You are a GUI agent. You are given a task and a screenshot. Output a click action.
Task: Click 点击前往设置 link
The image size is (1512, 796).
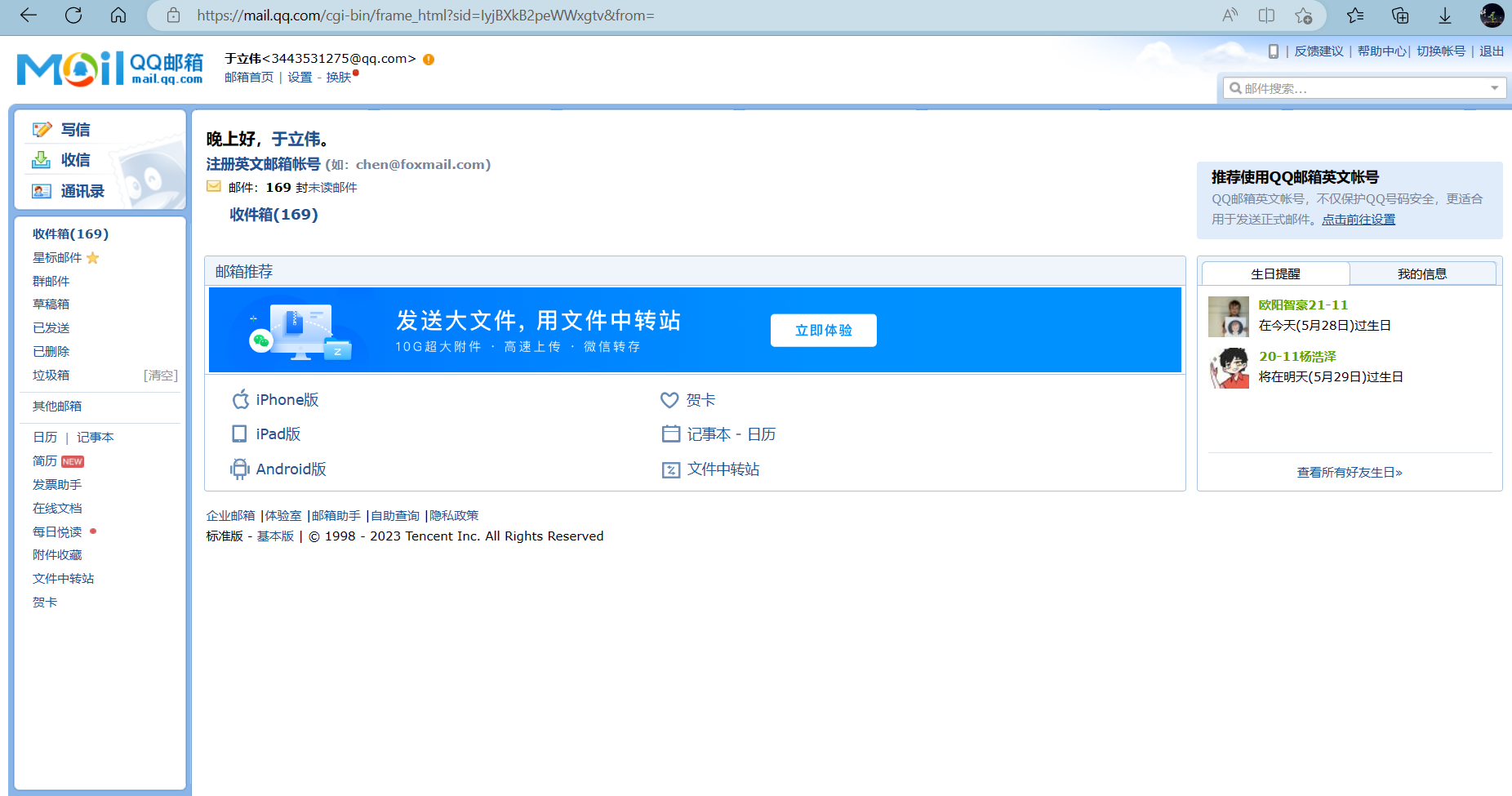pos(1359,220)
